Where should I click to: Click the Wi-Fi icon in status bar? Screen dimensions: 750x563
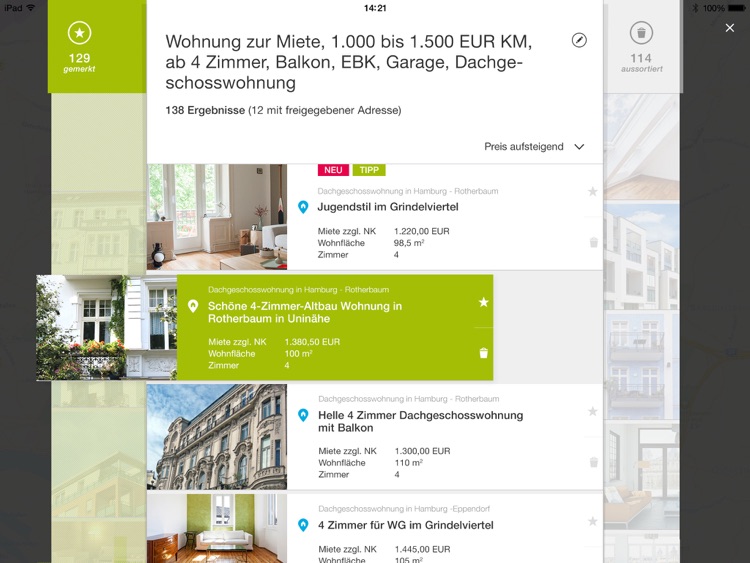coord(31,8)
